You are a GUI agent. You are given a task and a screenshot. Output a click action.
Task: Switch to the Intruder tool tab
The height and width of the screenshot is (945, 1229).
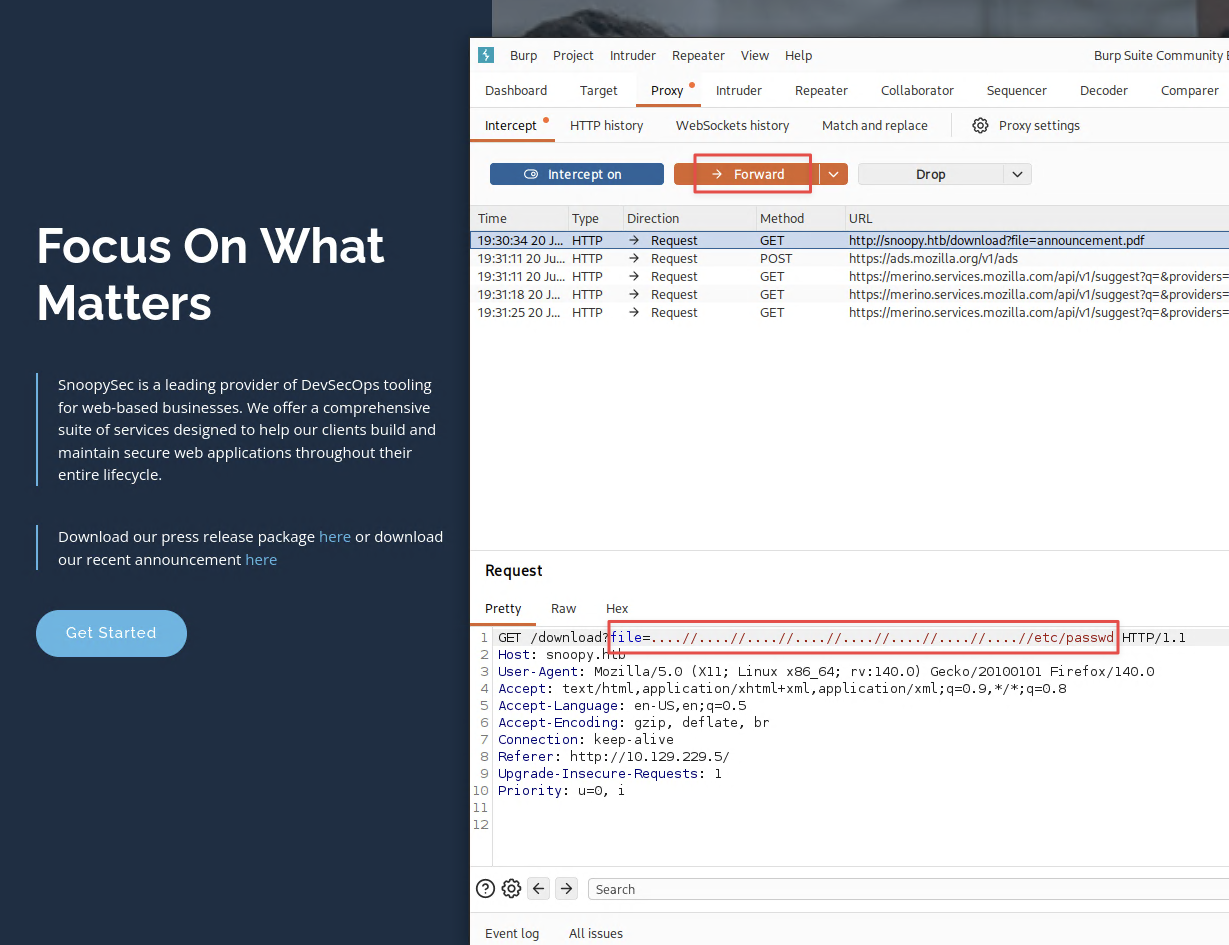(739, 90)
